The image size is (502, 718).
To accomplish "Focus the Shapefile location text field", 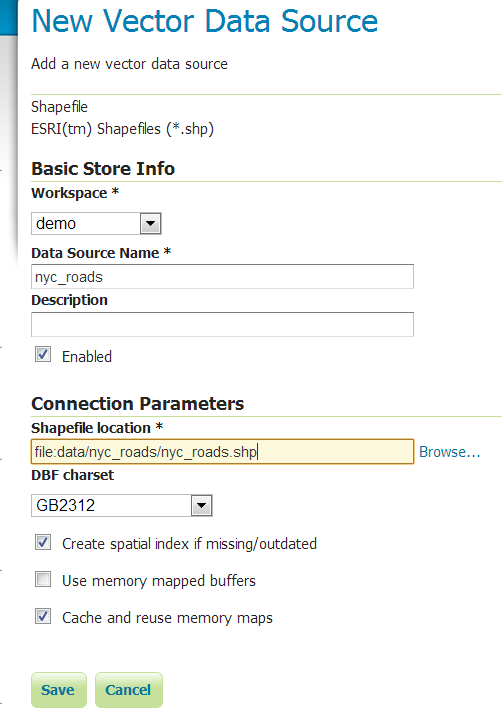I will 222,452.
